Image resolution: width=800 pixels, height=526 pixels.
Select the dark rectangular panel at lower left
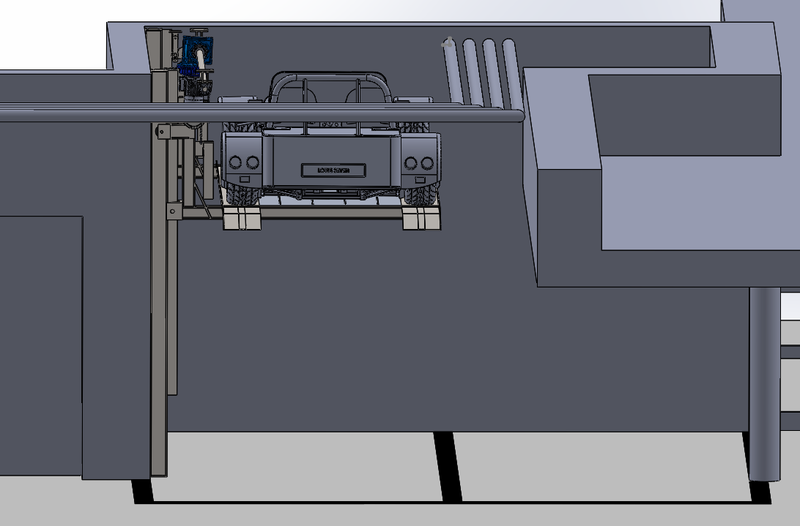click(x=40, y=340)
